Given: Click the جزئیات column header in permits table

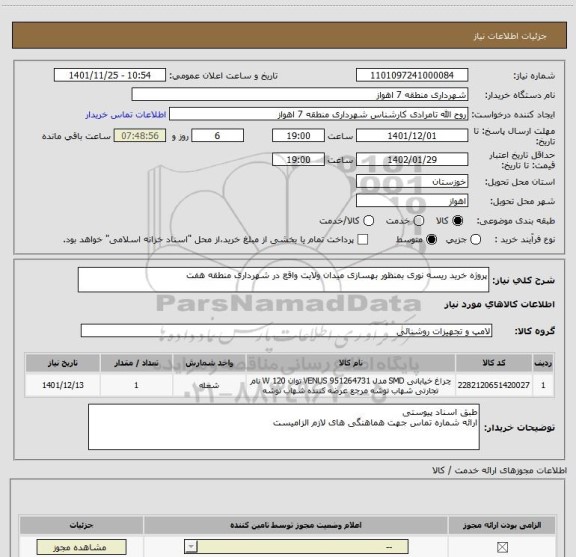Looking at the screenshot, I should (82, 525).
